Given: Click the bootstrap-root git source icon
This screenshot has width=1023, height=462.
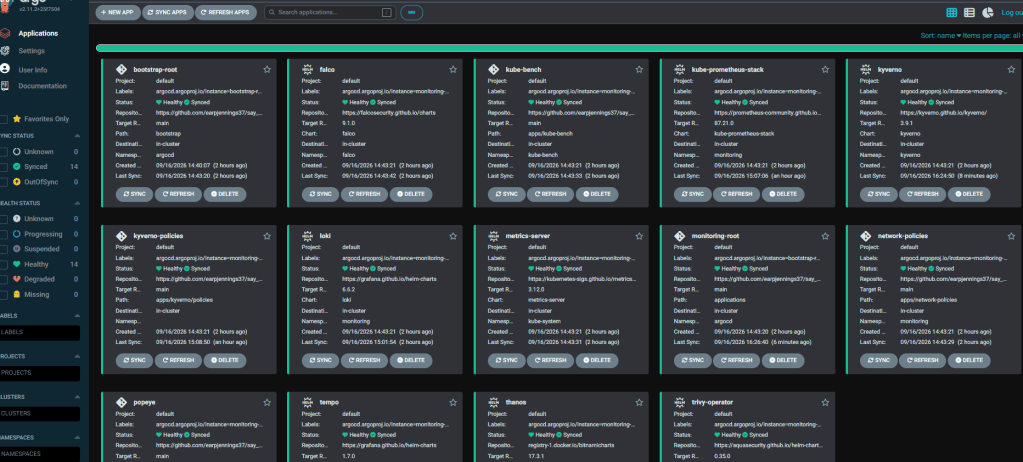Looking at the screenshot, I should click(x=121, y=69).
